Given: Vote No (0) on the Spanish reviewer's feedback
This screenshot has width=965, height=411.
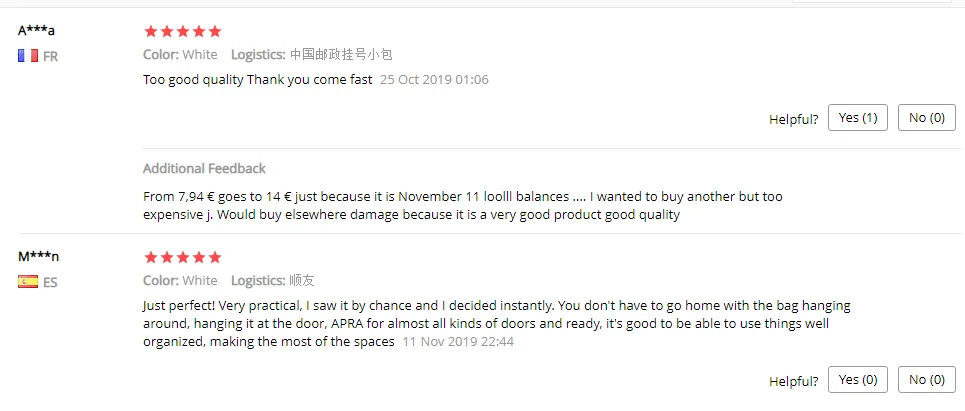Looking at the screenshot, I should click(927, 380).
